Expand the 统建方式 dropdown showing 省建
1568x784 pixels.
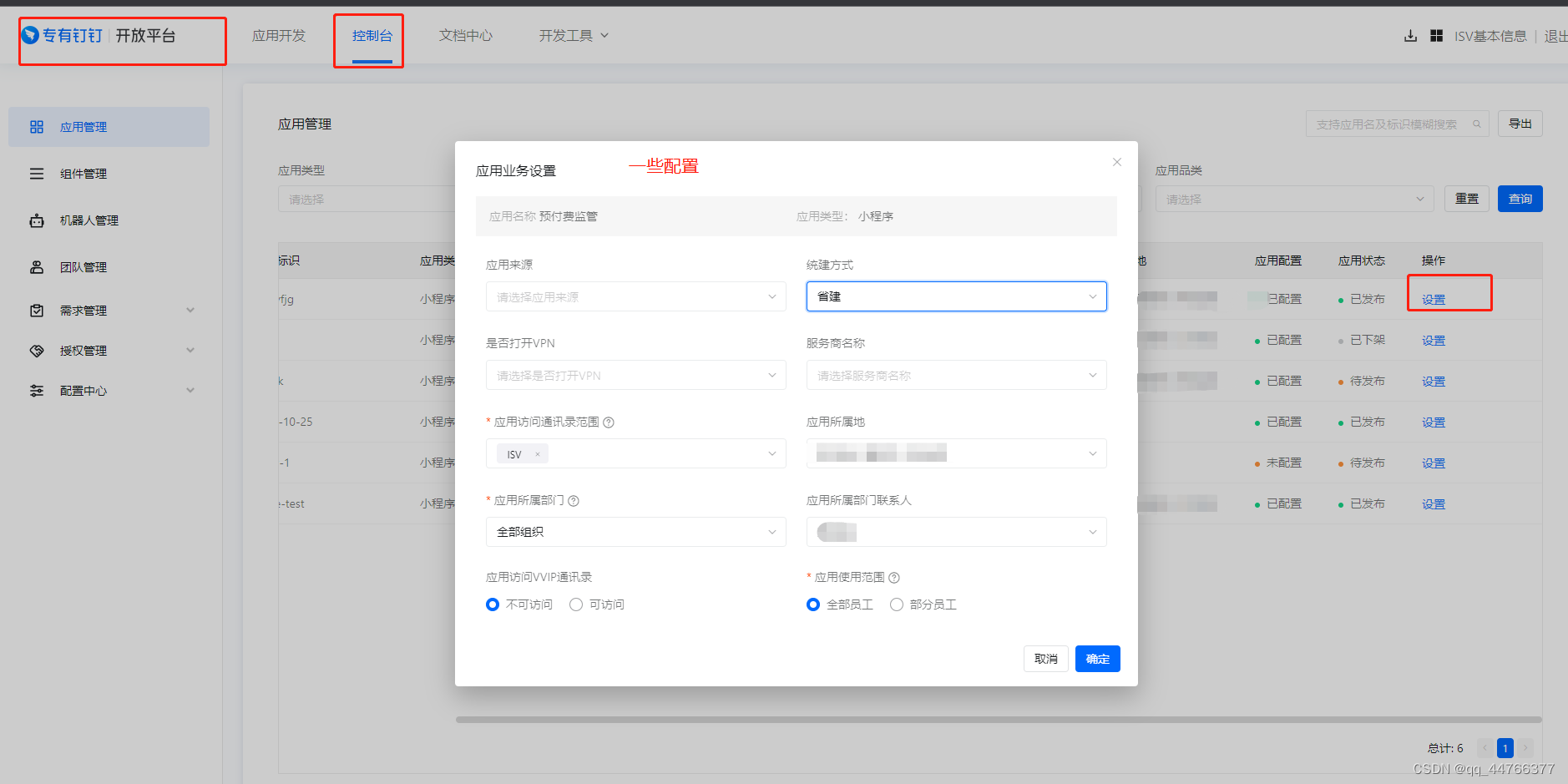click(x=956, y=296)
